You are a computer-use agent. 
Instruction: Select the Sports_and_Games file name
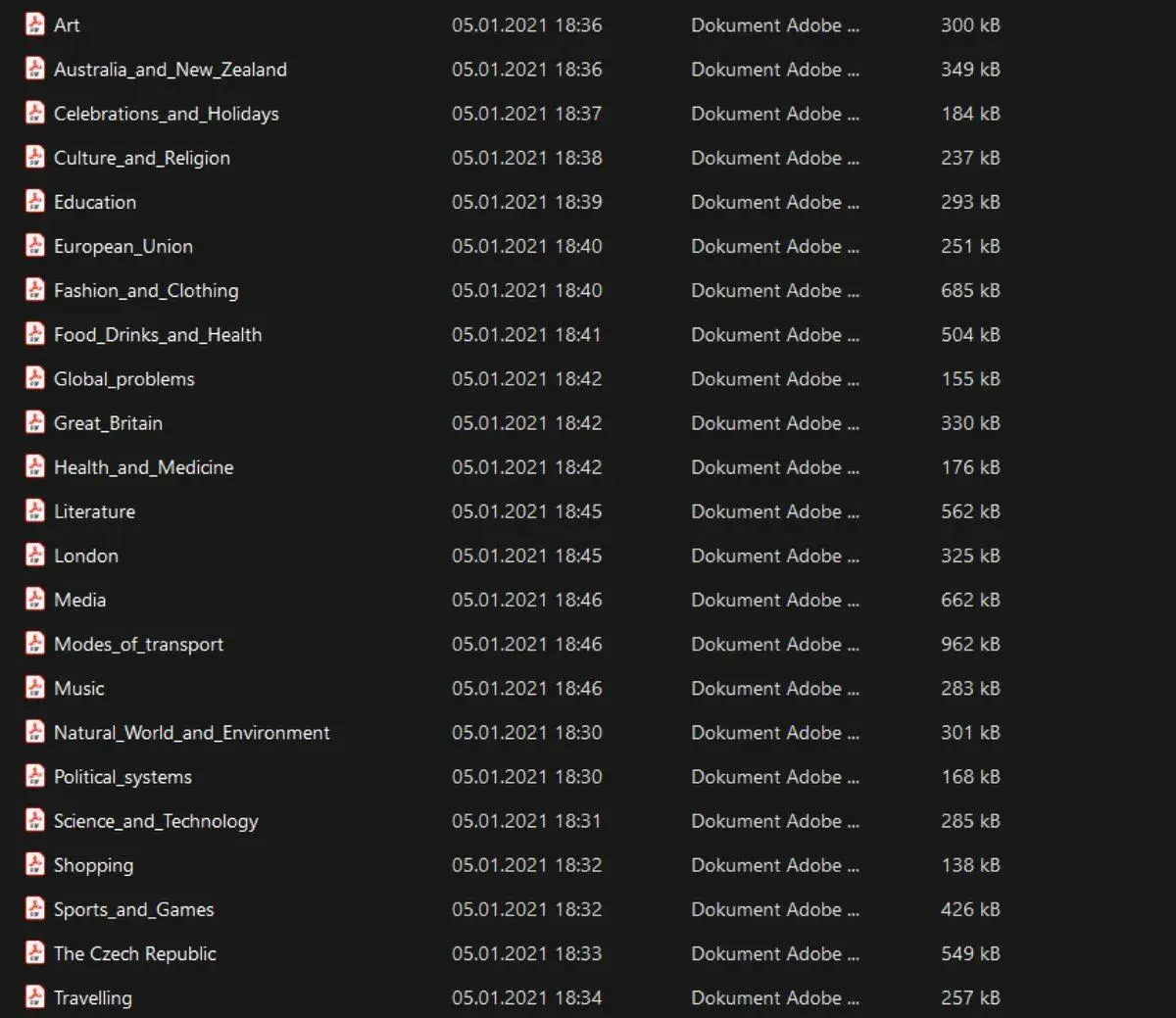pyautogui.click(x=133, y=909)
